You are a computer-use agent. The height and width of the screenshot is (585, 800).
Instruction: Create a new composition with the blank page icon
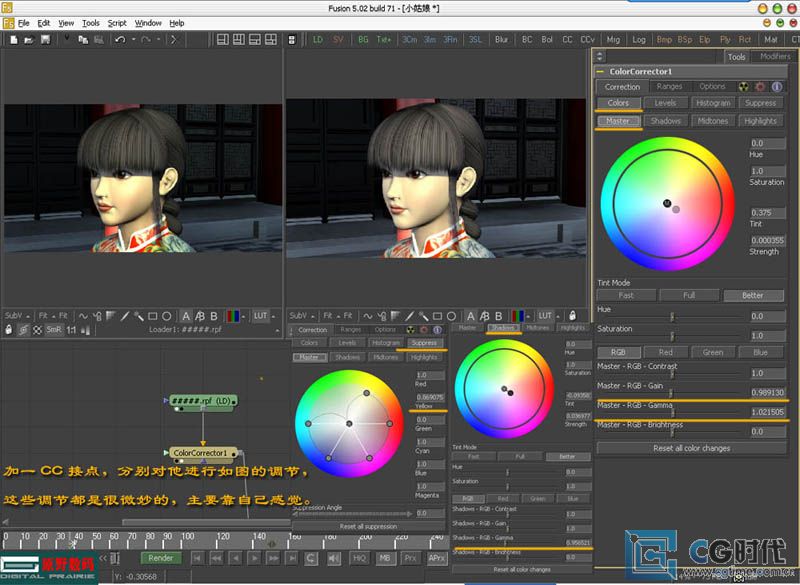pyautogui.click(x=14, y=40)
